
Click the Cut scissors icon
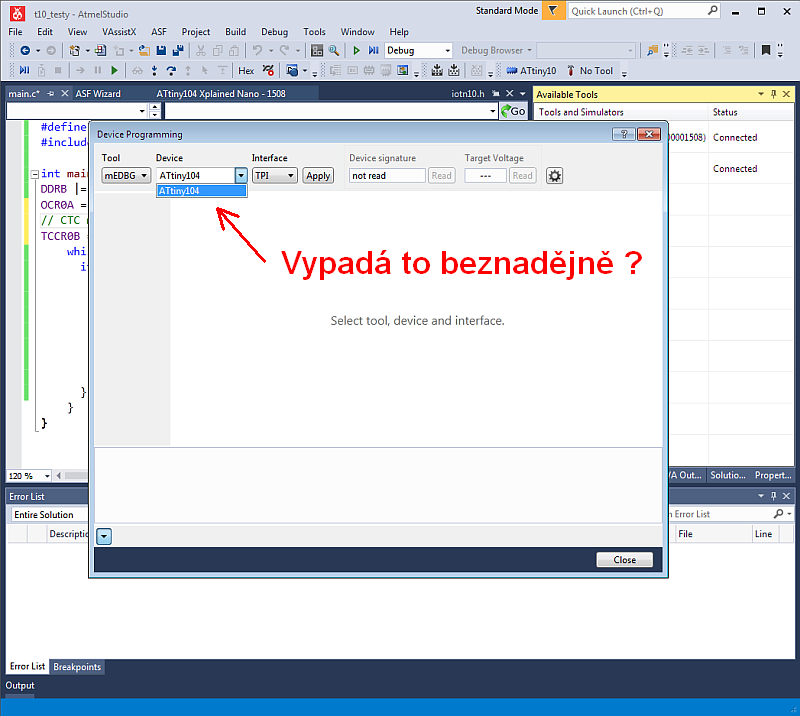pyautogui.click(x=201, y=51)
